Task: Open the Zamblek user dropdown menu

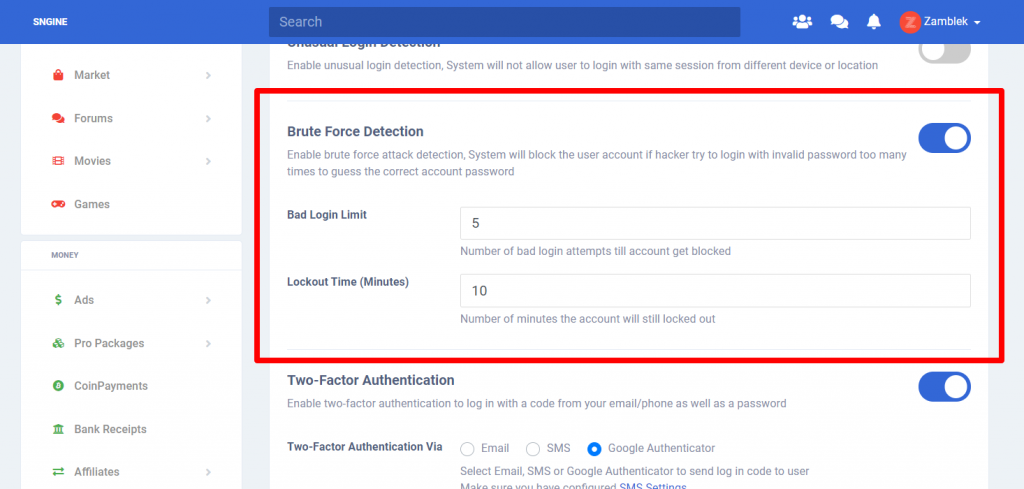Action: tap(940, 22)
